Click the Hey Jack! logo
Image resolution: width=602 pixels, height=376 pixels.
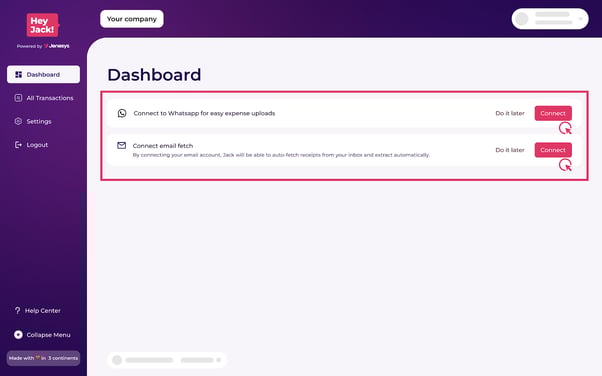pyautogui.click(x=43, y=25)
